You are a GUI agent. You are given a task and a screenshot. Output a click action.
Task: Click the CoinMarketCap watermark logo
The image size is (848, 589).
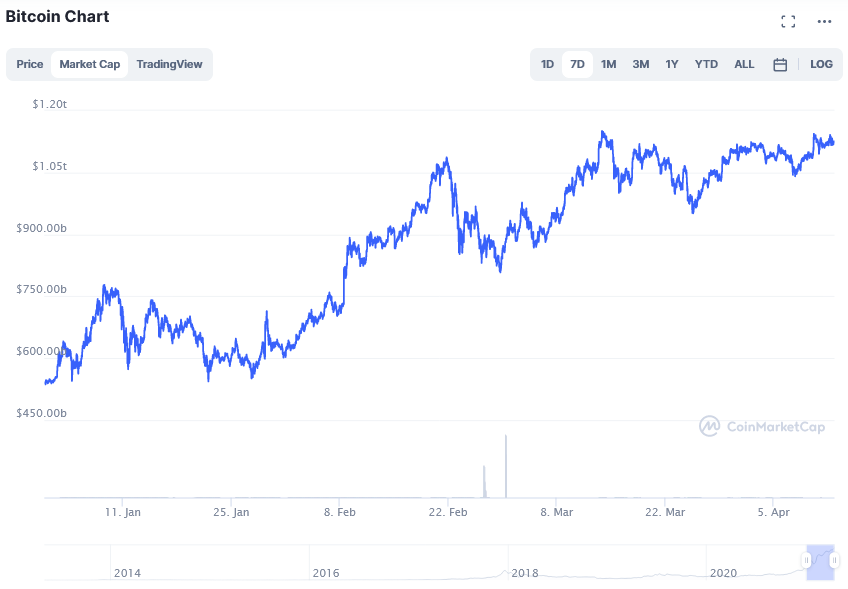click(762, 427)
